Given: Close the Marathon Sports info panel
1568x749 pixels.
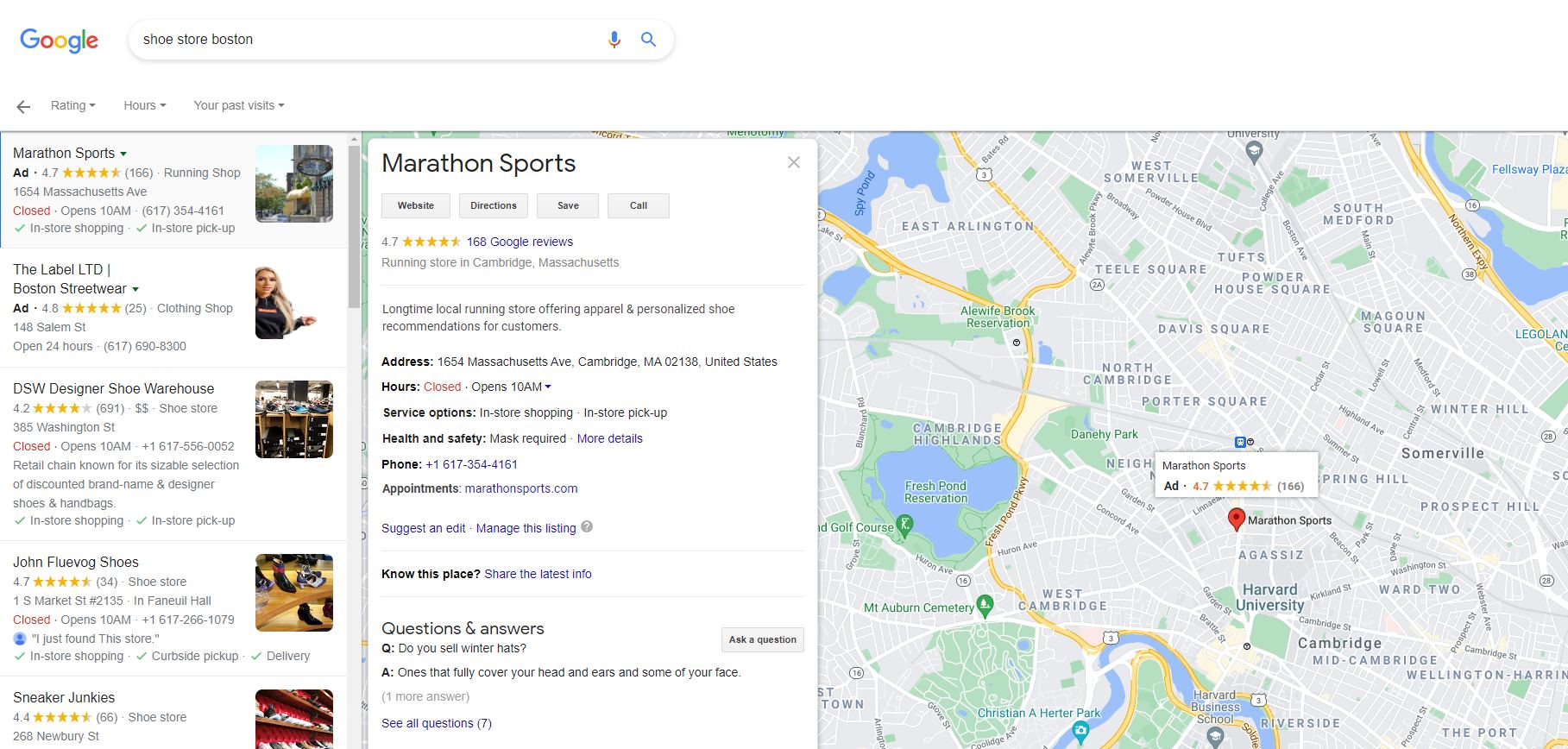Looking at the screenshot, I should pyautogui.click(x=793, y=163).
